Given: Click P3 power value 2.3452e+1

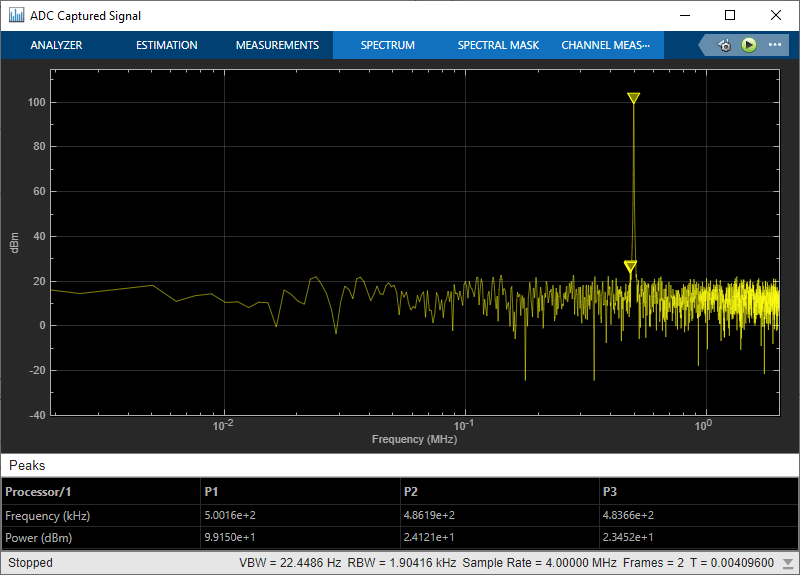Looking at the screenshot, I should 628,537.
